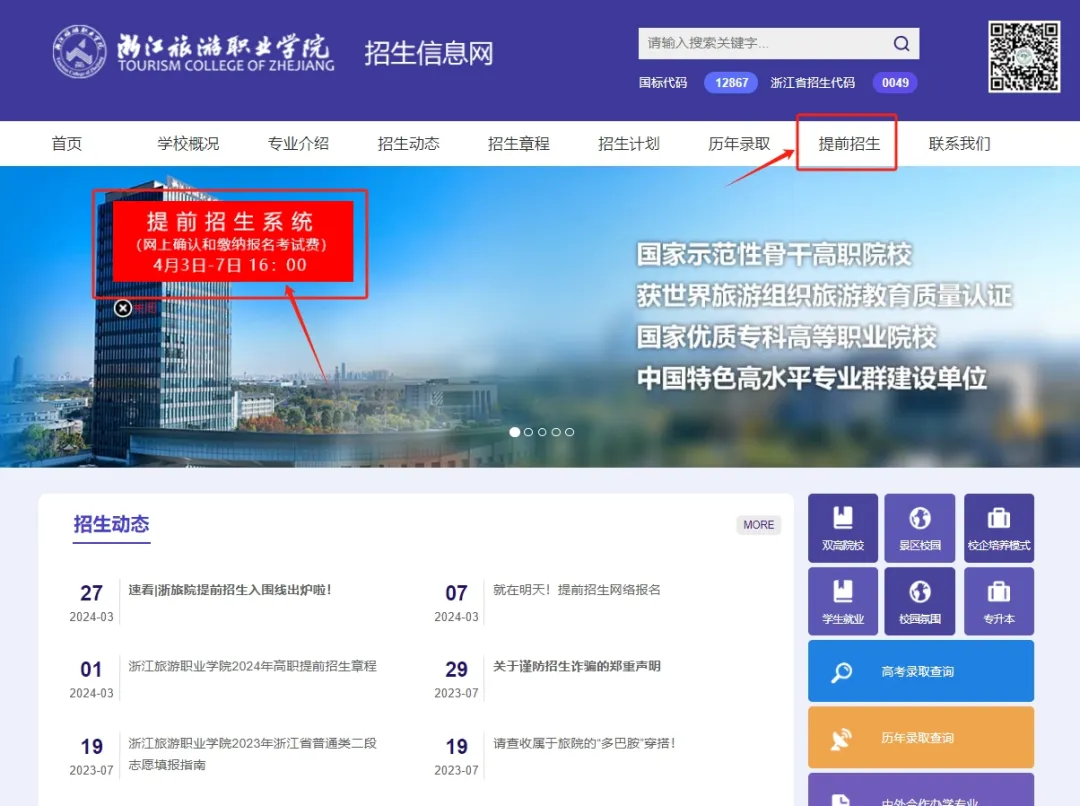The width and height of the screenshot is (1080, 806).
Task: Open the 双高院校 icon tile
Action: pyautogui.click(x=842, y=527)
